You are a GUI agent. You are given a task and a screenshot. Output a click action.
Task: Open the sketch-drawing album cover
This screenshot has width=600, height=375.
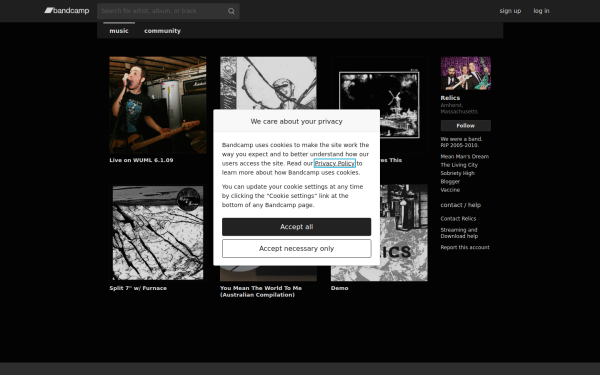coord(268,83)
